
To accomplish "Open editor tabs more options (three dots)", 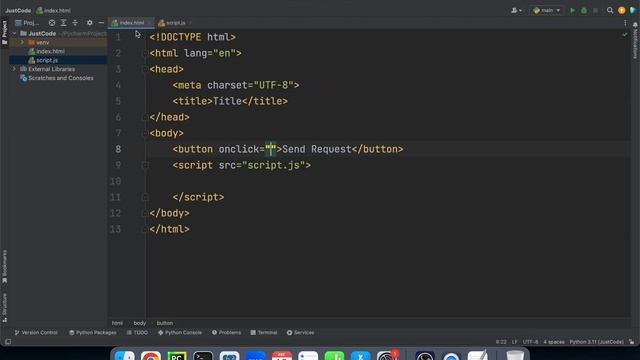I will [x=625, y=23].
